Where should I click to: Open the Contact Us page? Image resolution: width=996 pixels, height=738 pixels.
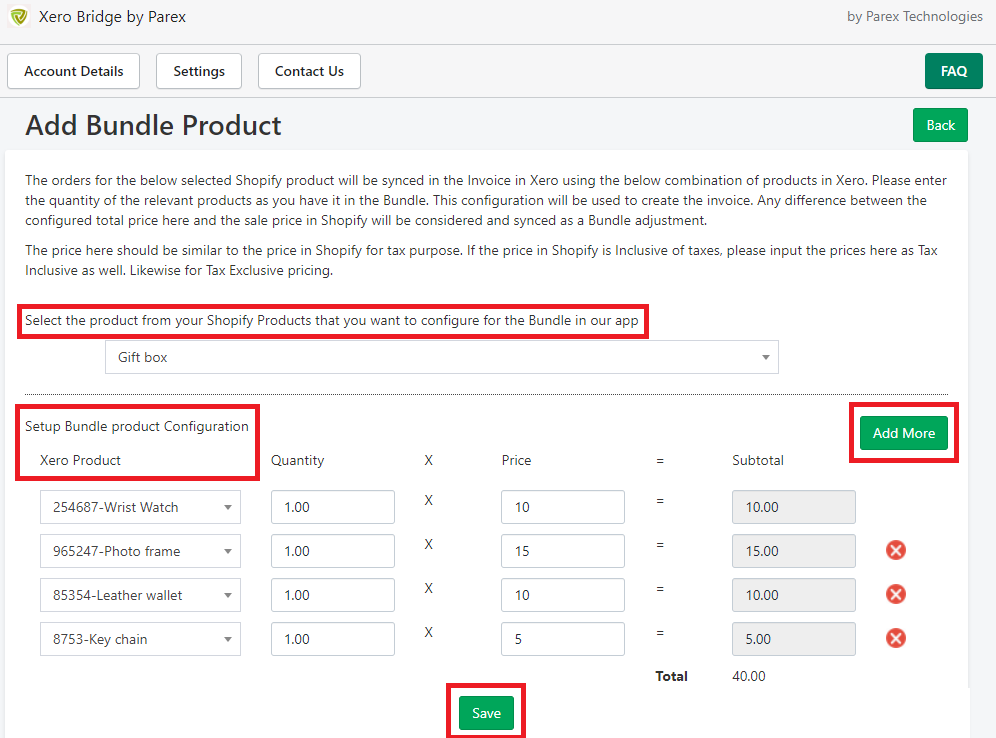click(309, 71)
